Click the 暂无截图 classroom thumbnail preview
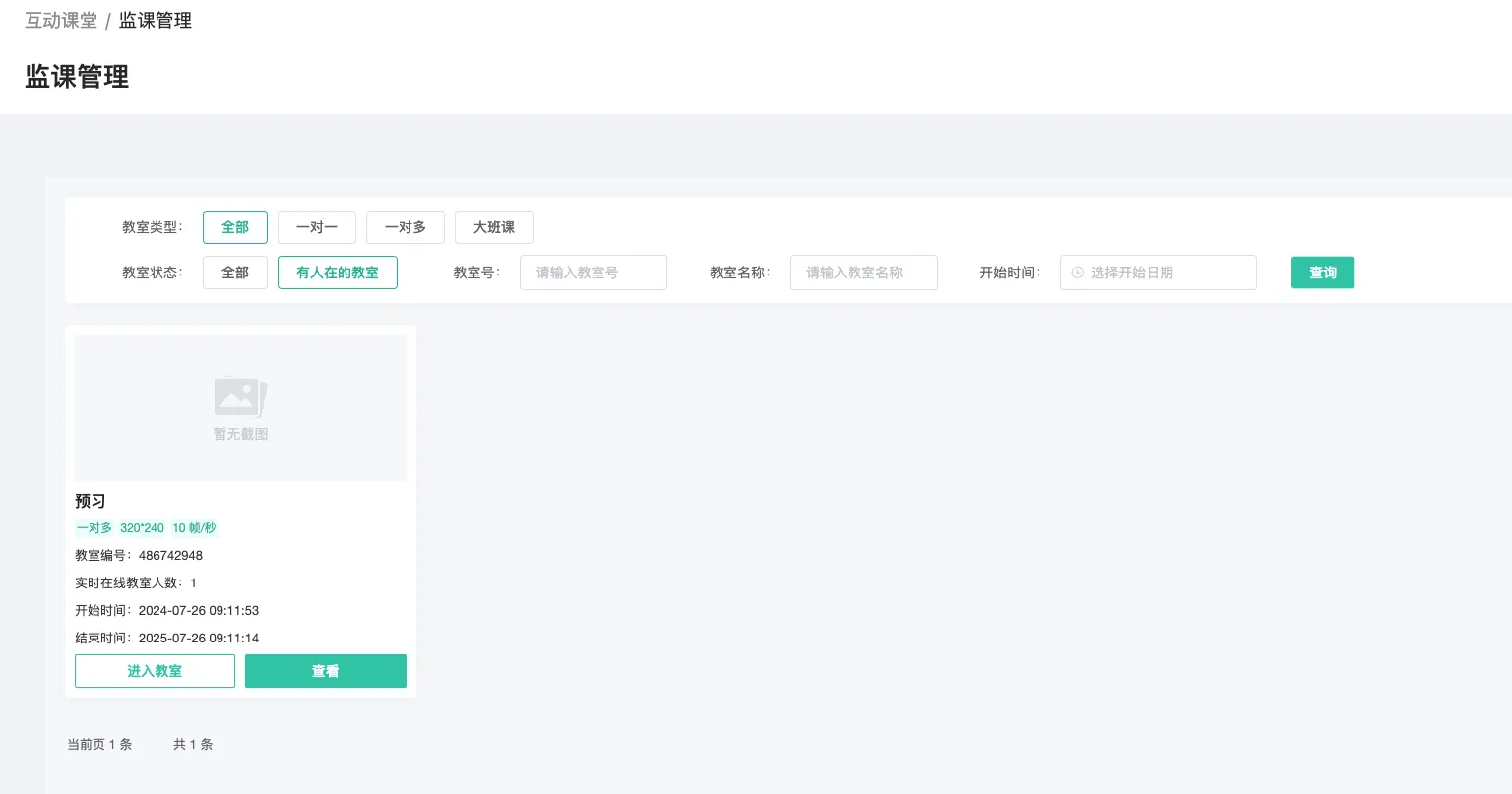This screenshot has height=794, width=1512. coord(239,407)
